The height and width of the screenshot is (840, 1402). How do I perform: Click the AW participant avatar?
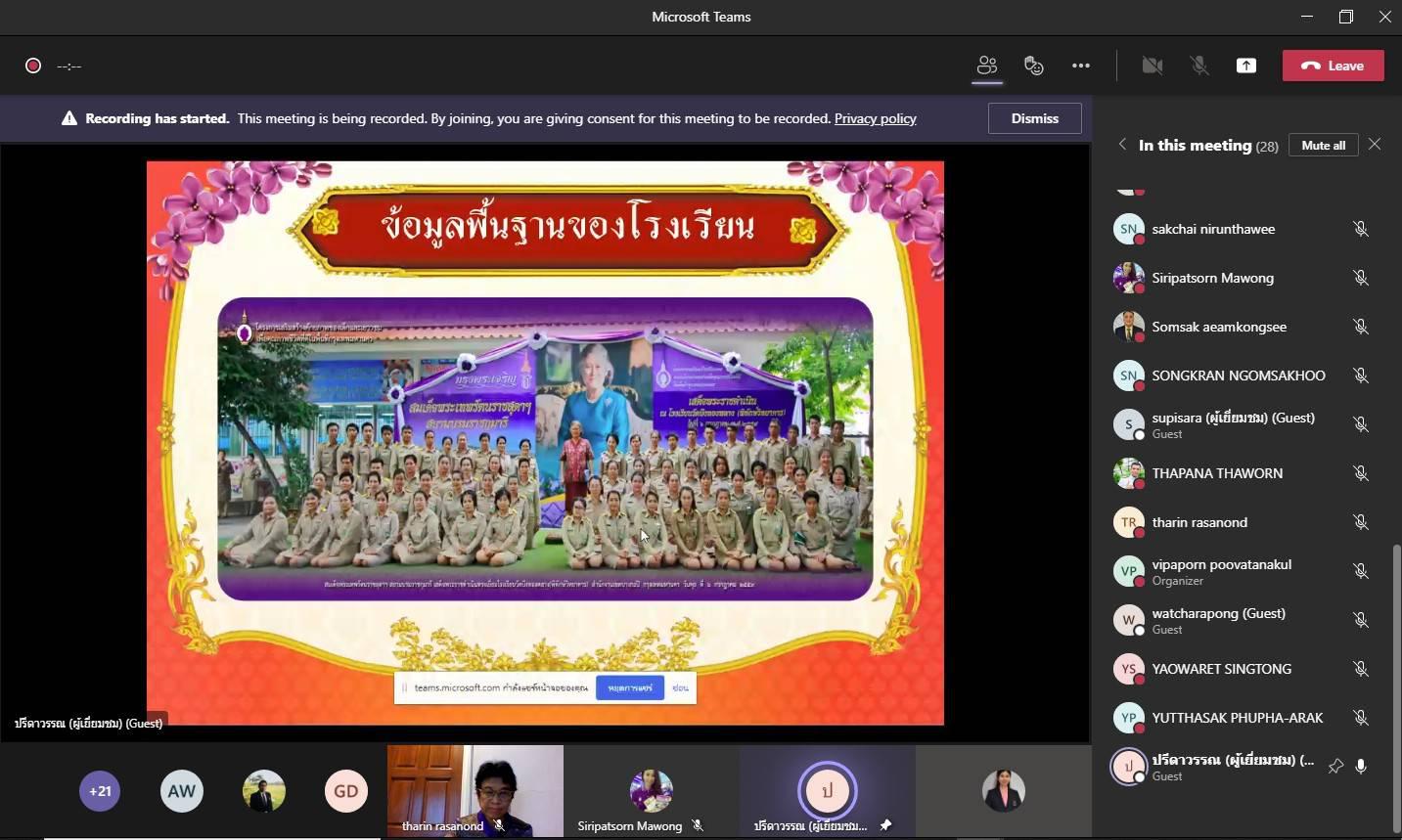182,791
